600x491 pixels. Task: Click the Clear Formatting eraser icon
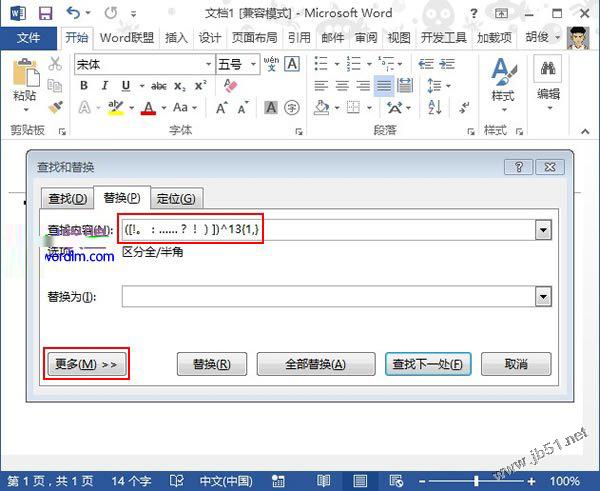[231, 86]
